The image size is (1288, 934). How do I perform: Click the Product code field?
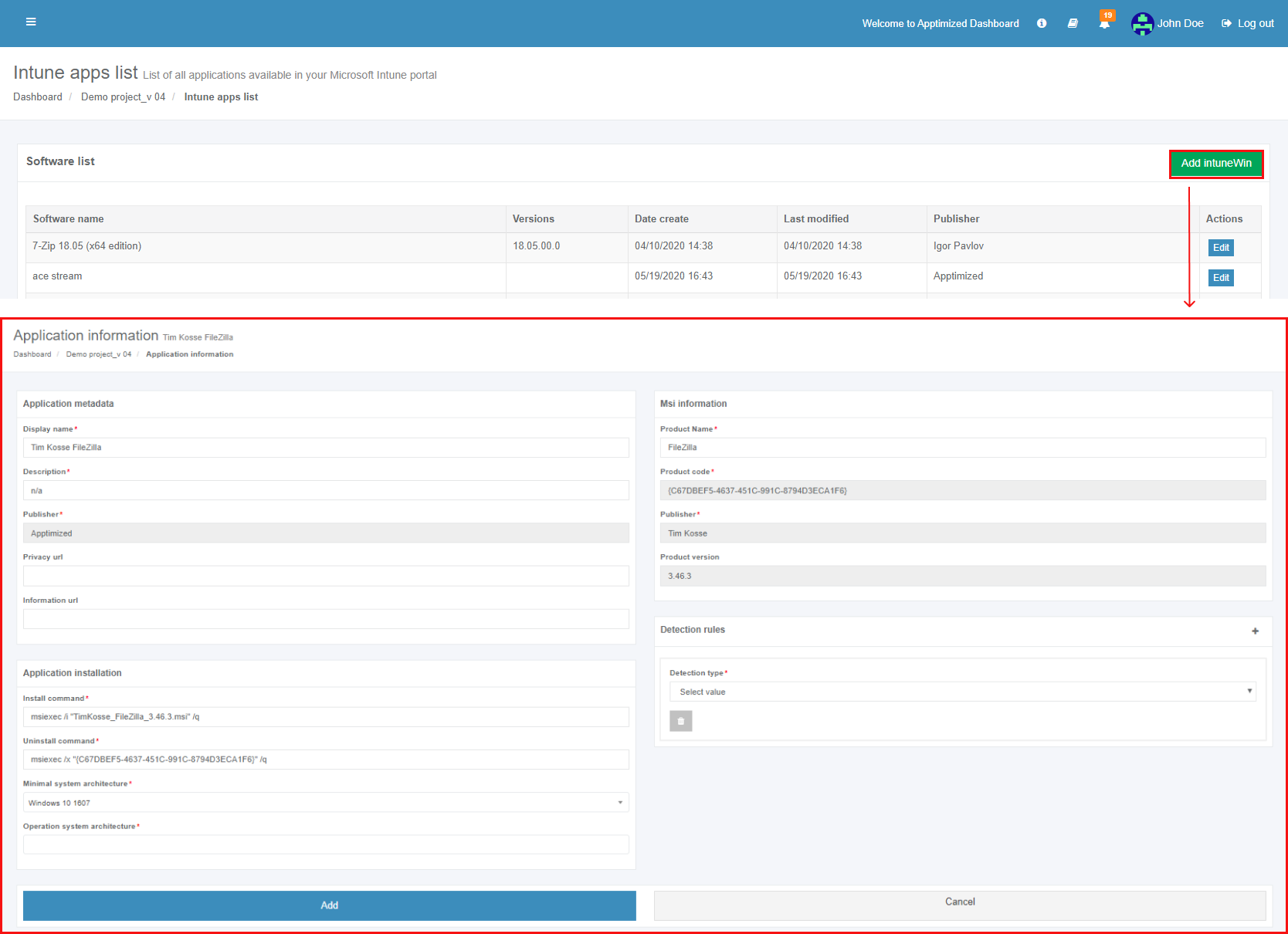coord(963,490)
